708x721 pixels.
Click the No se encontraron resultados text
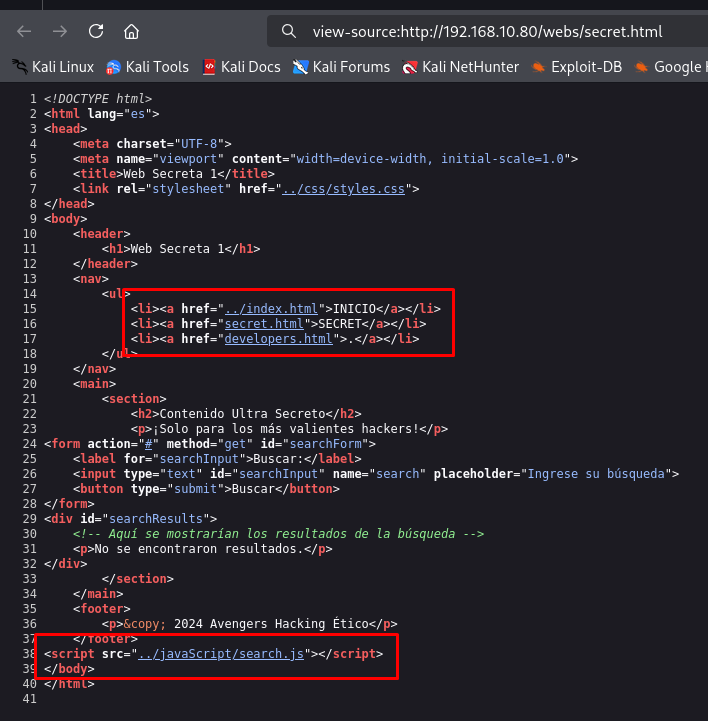coord(199,549)
